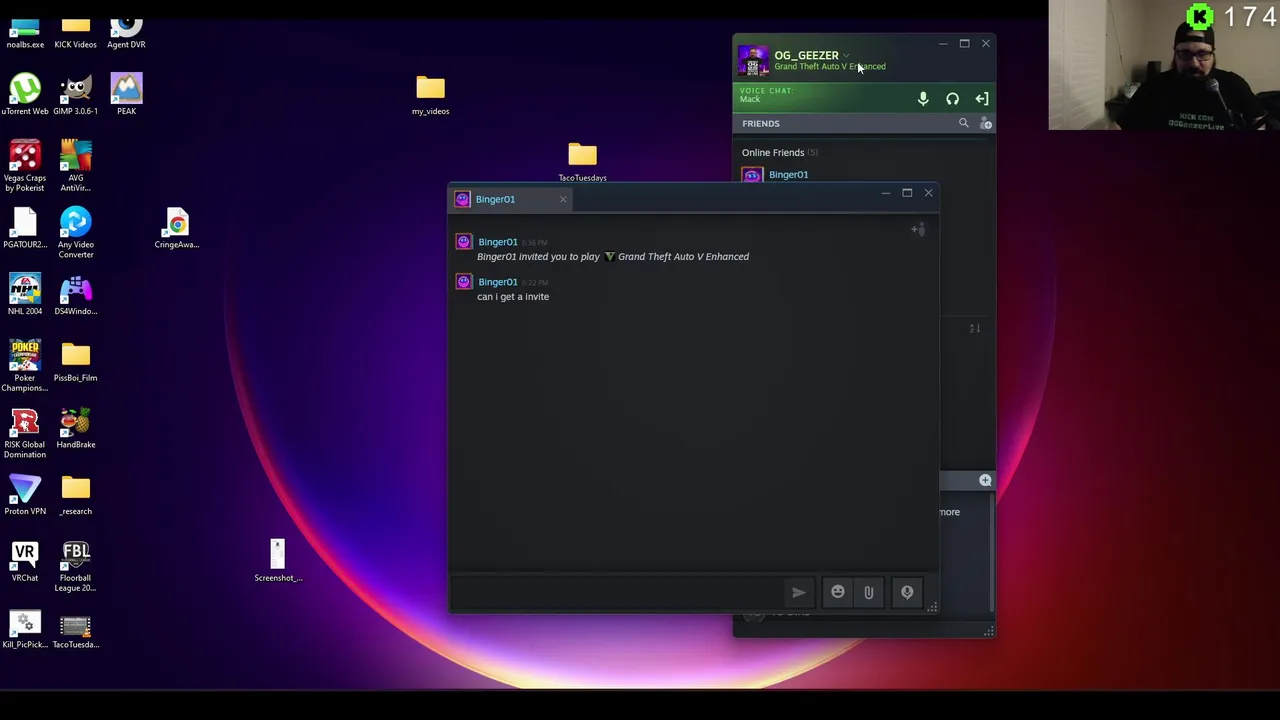The width and height of the screenshot is (1280, 720).
Task: Select the RISK Global Domination shortcut
Action: 25,434
